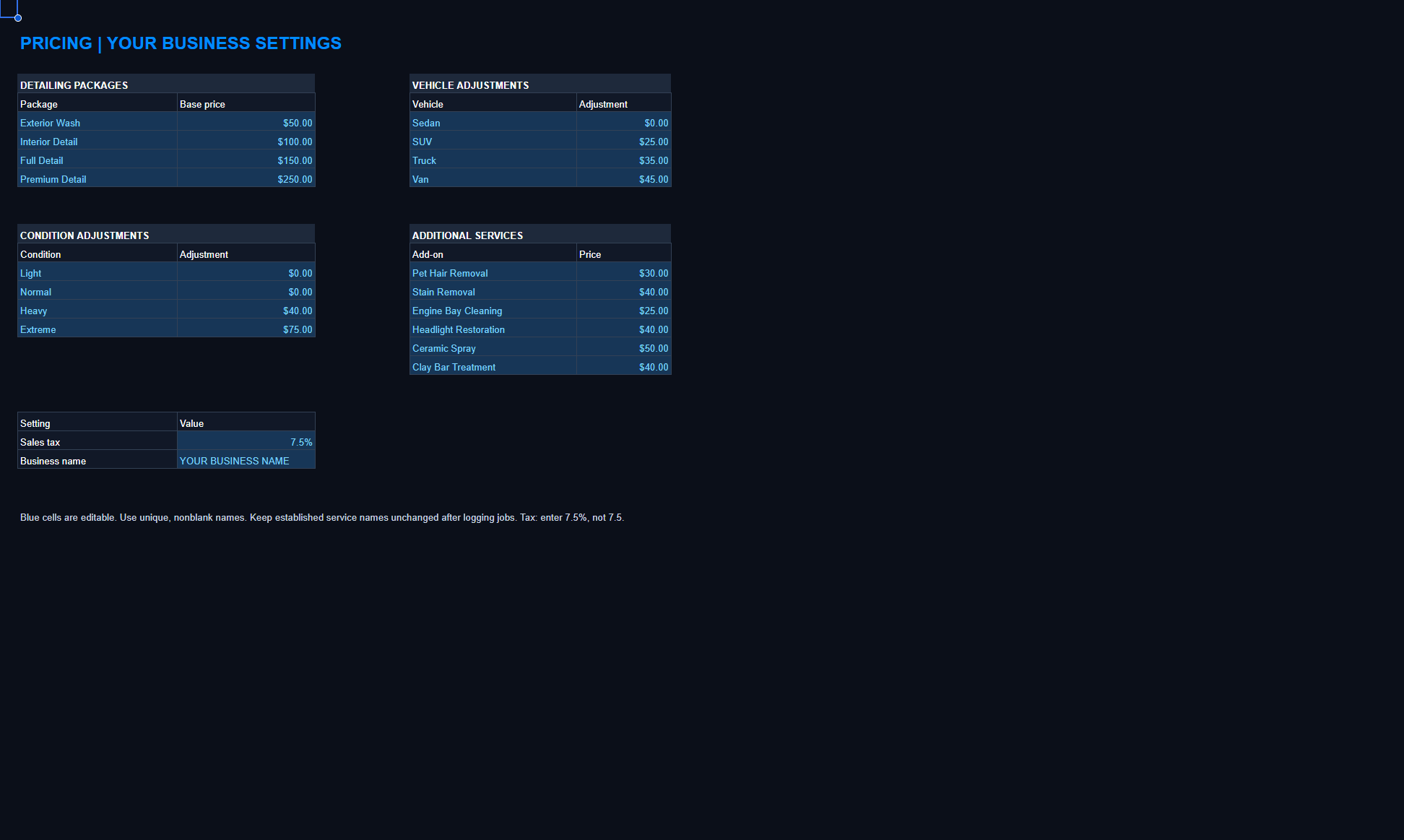Click the Engine Bay Cleaning $25.00 price
Viewport: 1404px width, 840px height.
tap(623, 311)
